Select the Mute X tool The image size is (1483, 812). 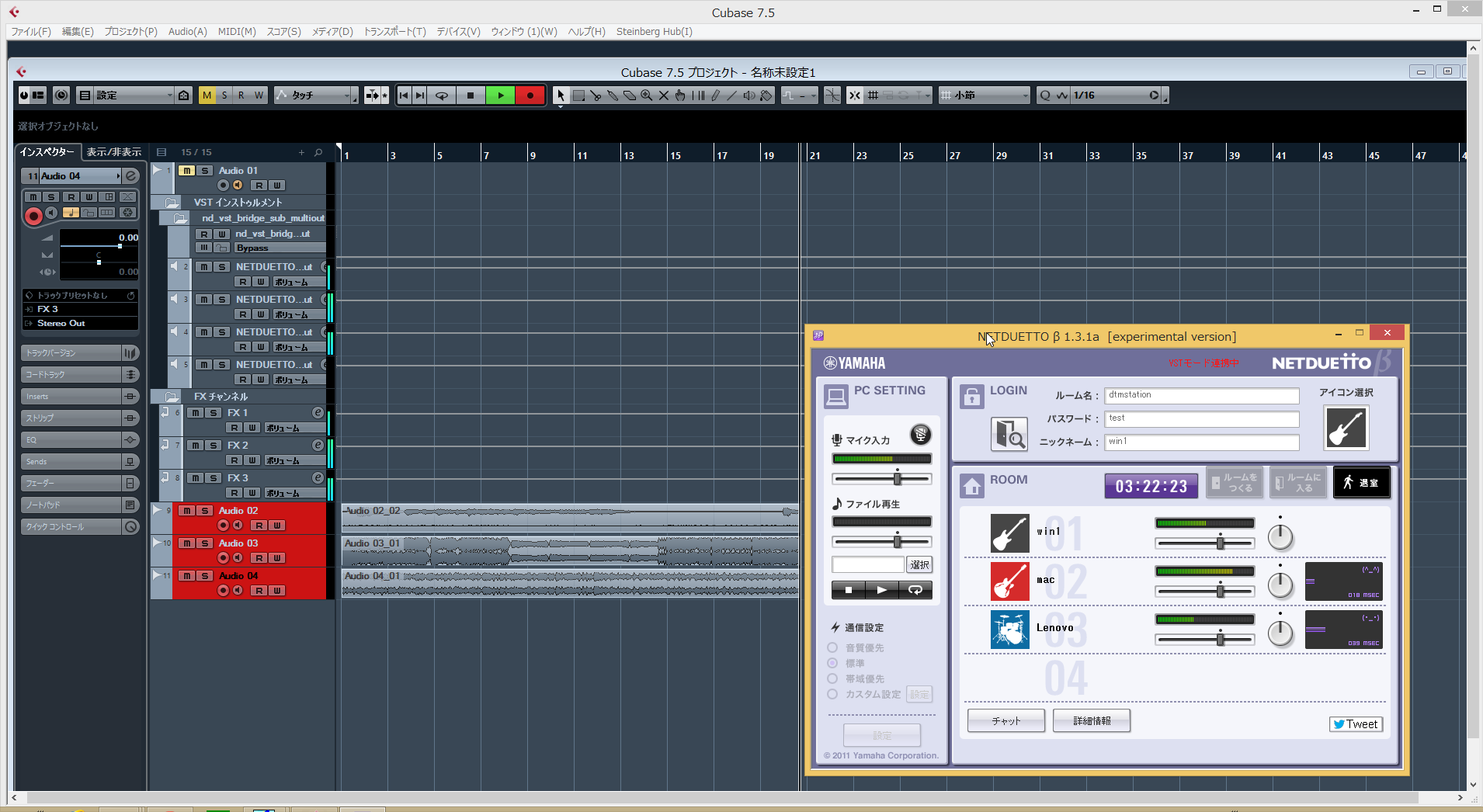point(663,95)
